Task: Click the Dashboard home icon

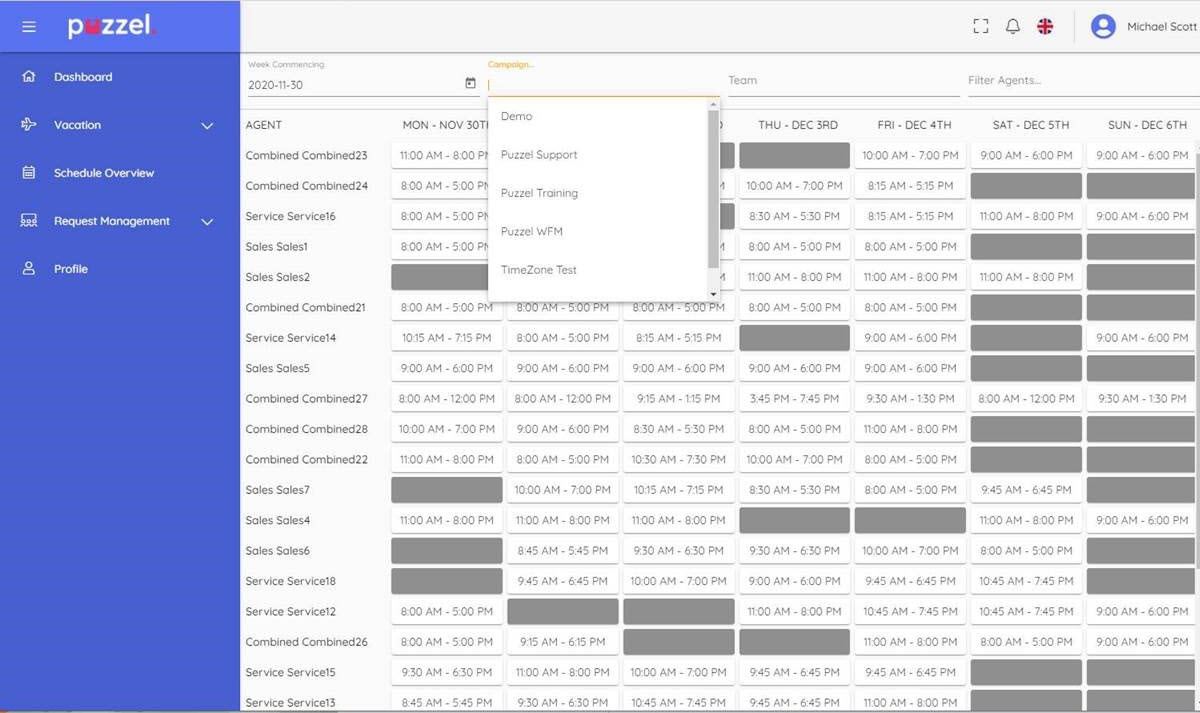Action: 29,77
